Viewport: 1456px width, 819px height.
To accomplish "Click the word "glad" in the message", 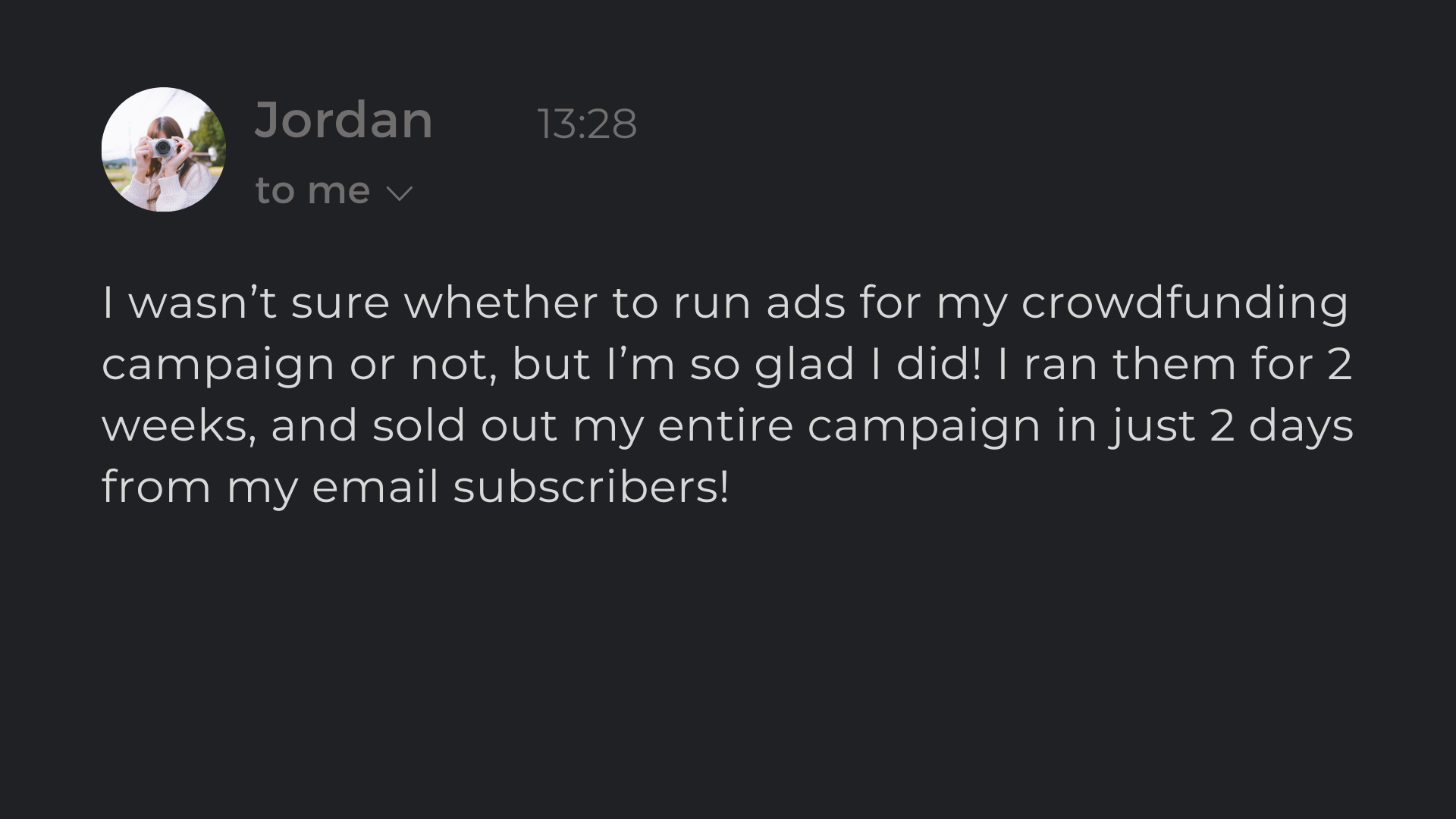I will coord(805,364).
